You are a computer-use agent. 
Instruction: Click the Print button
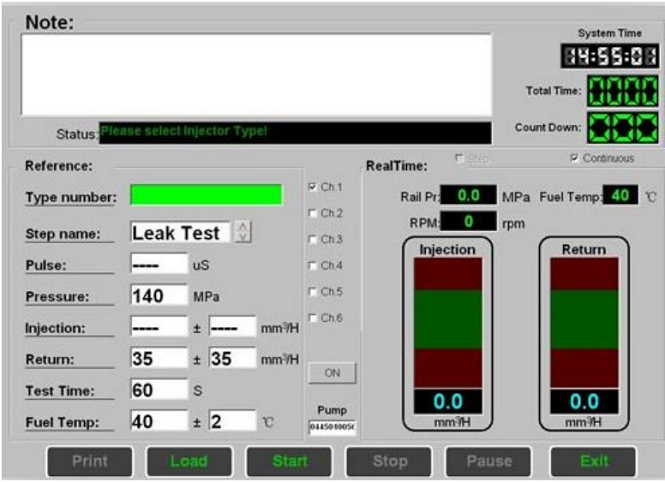pos(89,461)
